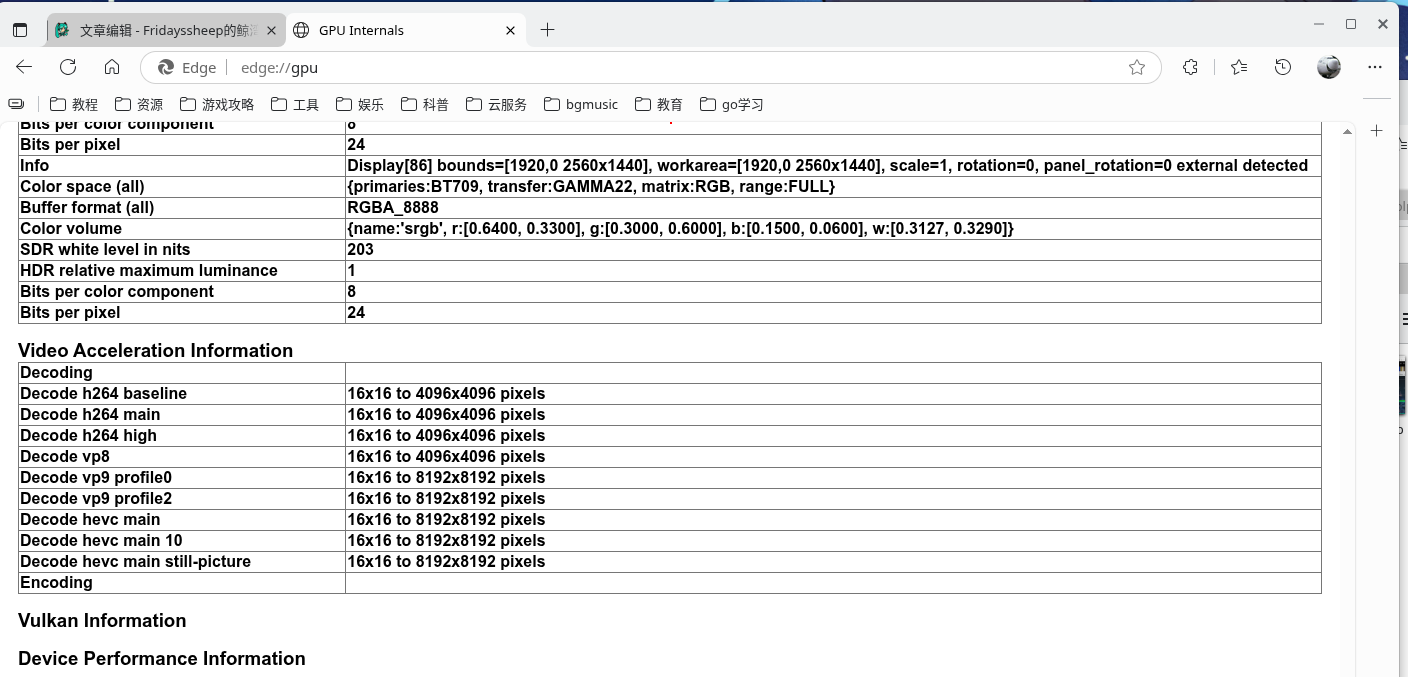Expand the 教程 bookmarks folder
1408x677 pixels.
coord(74,104)
